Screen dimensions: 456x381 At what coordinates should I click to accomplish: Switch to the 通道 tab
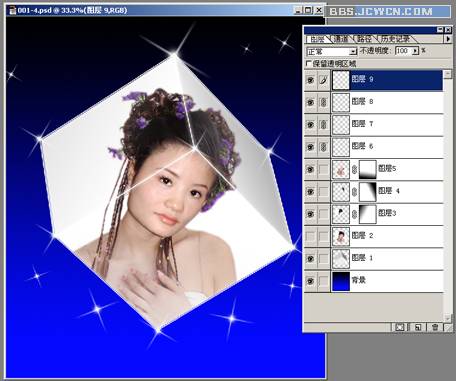341,39
